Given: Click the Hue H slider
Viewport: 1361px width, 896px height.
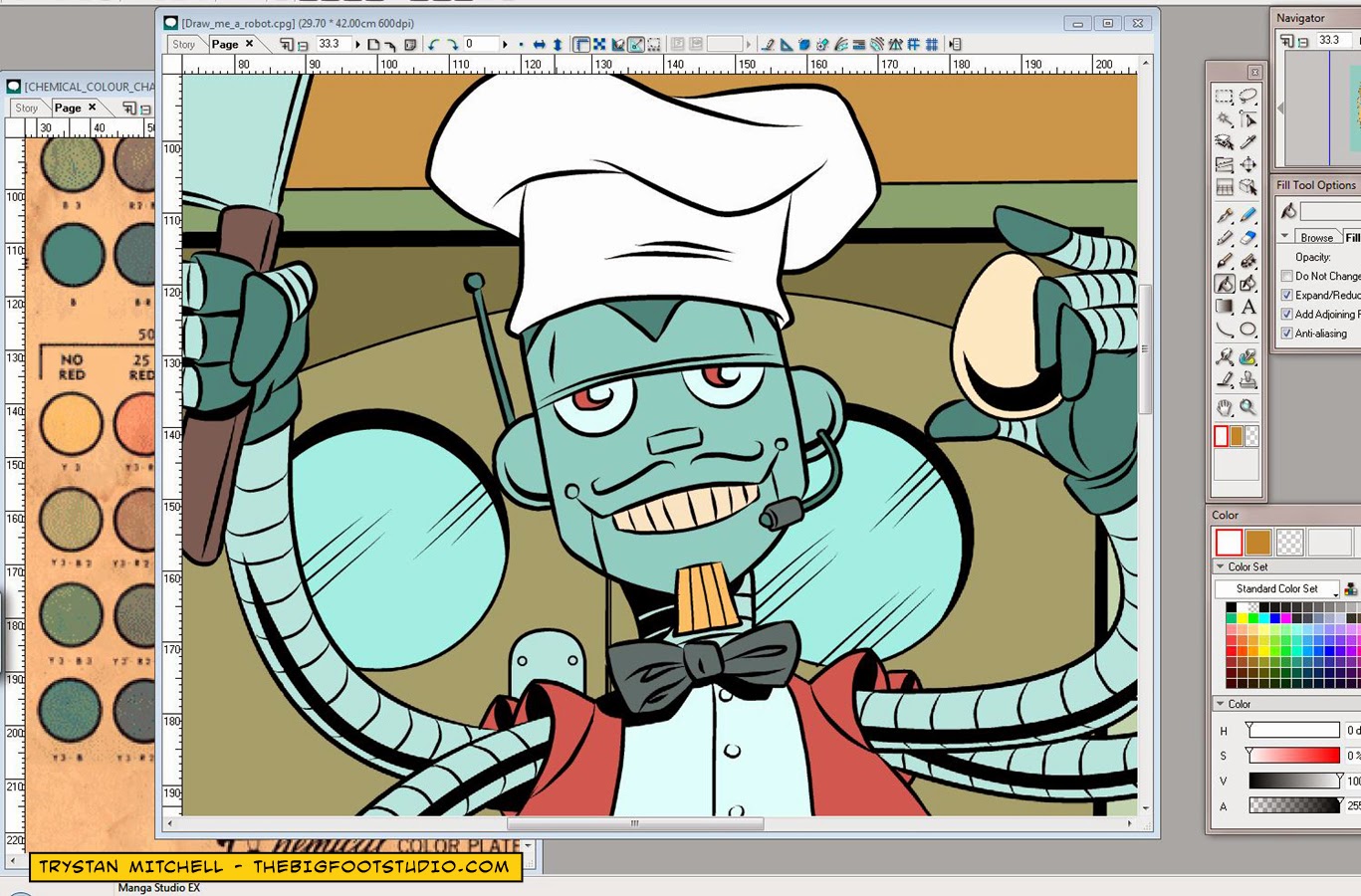Looking at the screenshot, I should point(1293,731).
